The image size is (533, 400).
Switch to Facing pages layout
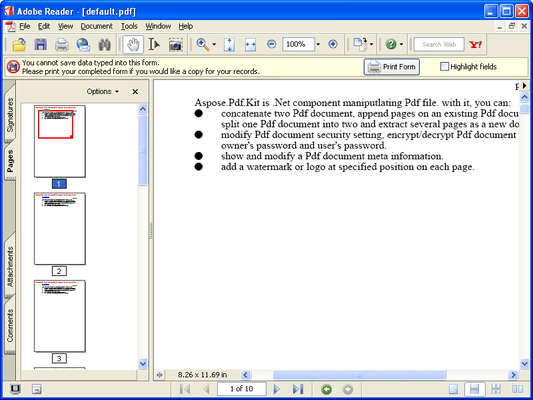517,389
